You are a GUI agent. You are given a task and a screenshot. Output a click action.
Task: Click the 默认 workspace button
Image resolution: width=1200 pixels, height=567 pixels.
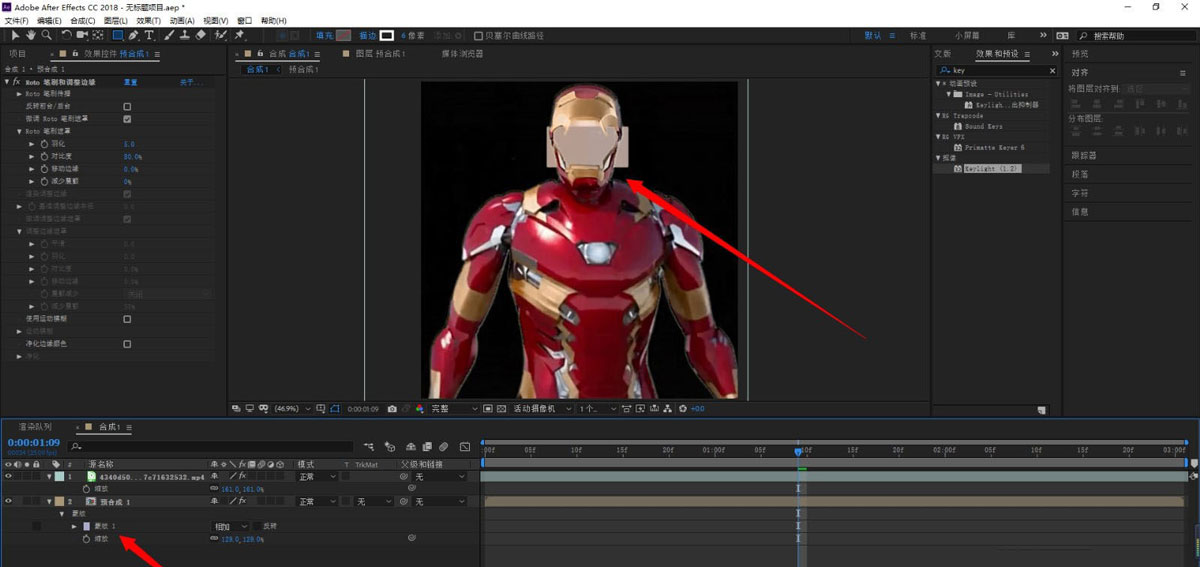[x=873, y=36]
